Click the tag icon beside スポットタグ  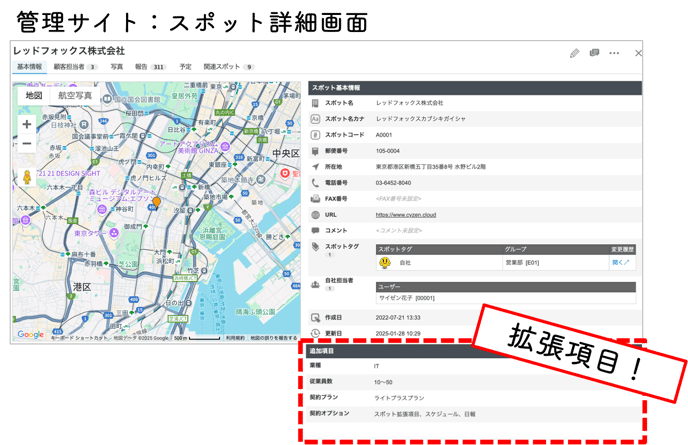(315, 247)
